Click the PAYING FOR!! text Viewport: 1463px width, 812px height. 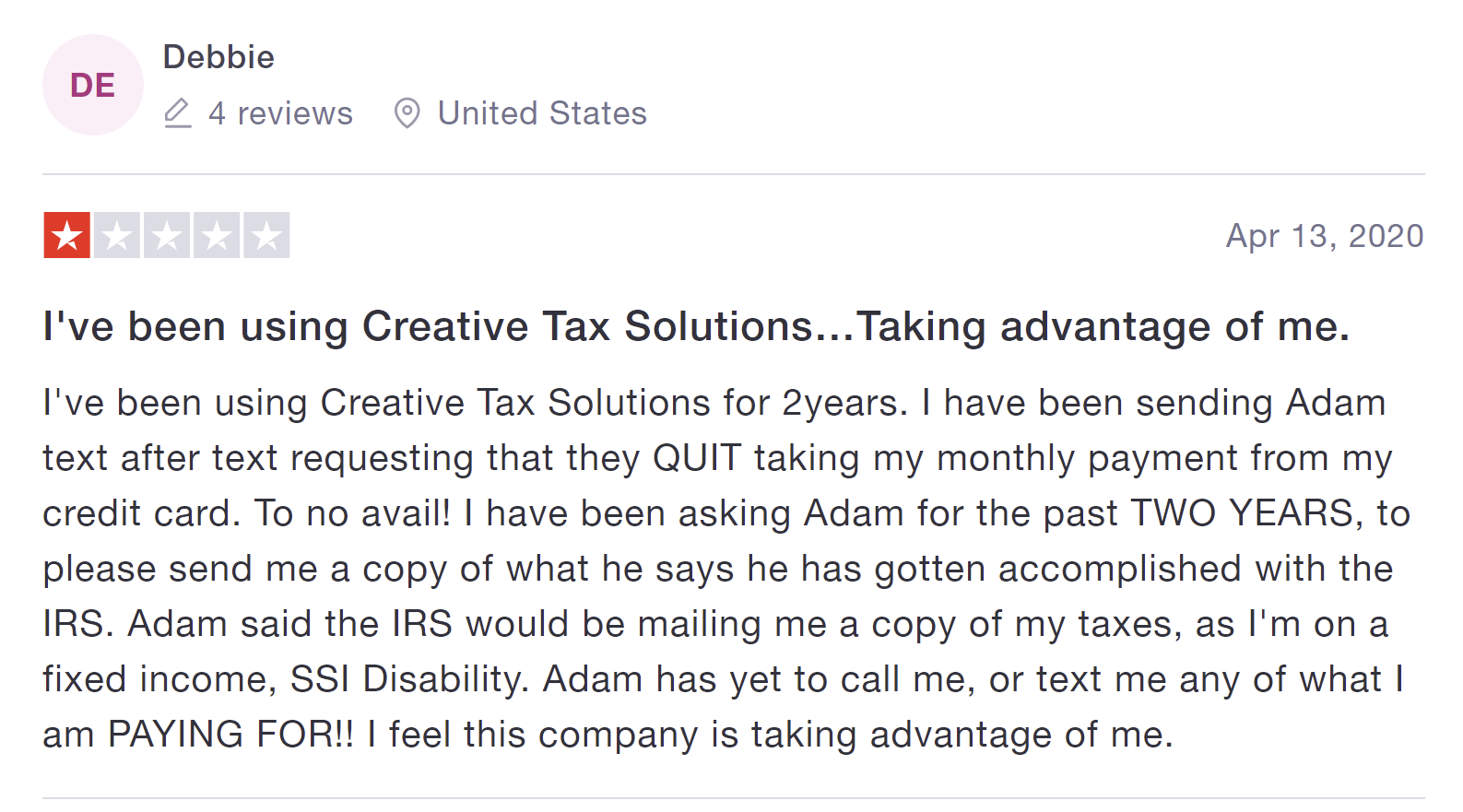(x=230, y=735)
